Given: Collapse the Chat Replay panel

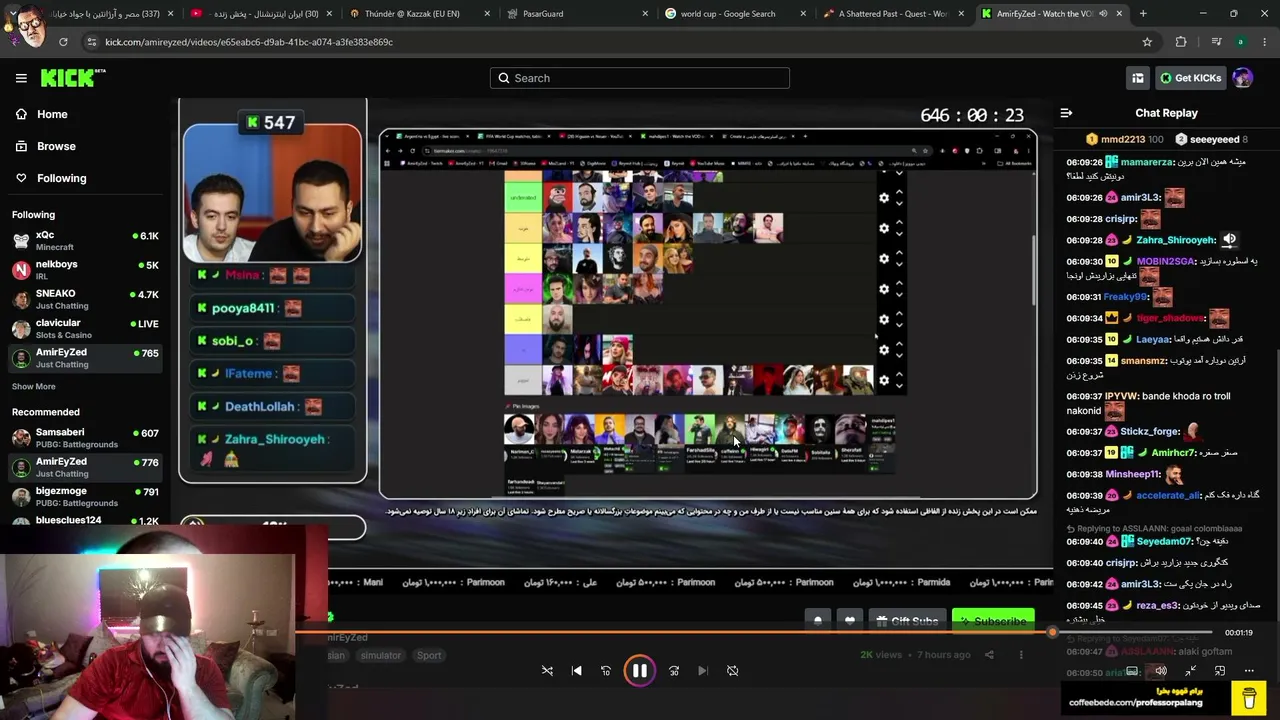Looking at the screenshot, I should point(1066,113).
